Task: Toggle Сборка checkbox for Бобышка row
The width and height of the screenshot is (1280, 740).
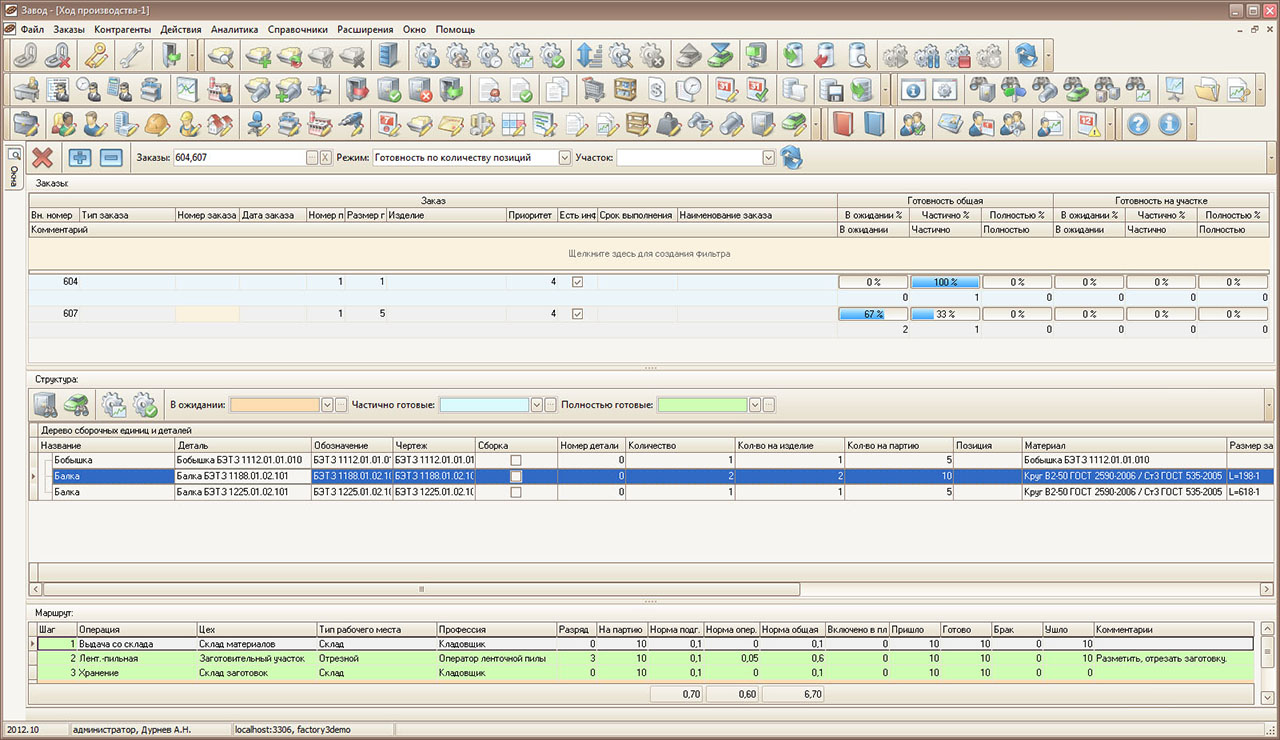Action: click(x=516, y=460)
